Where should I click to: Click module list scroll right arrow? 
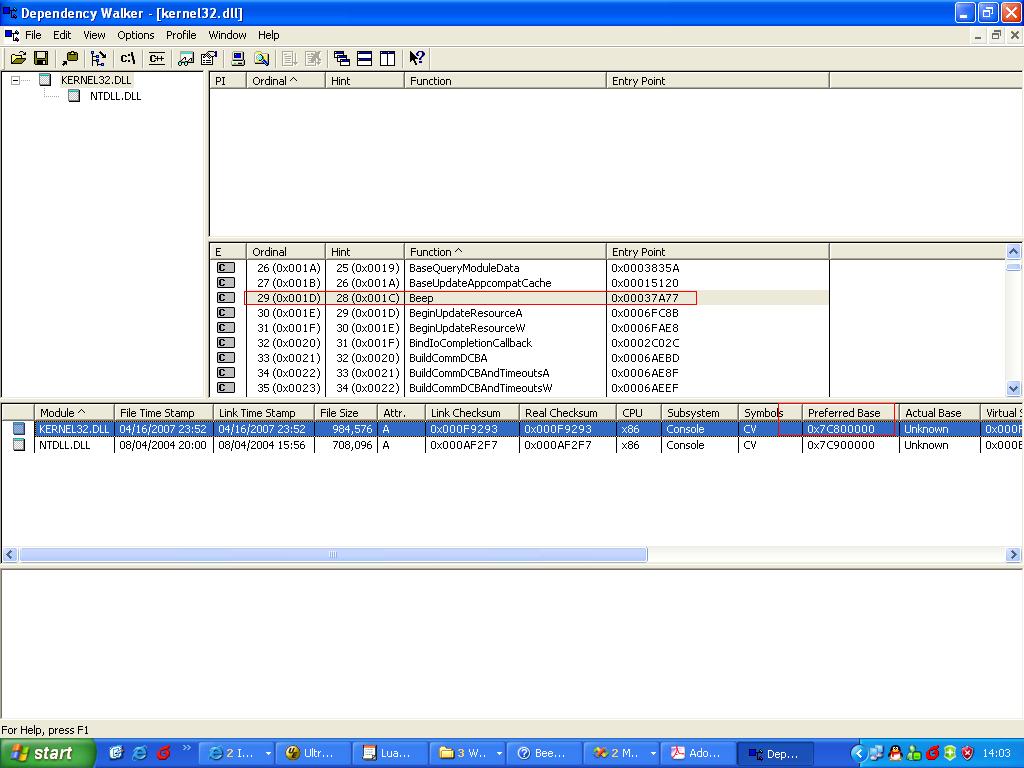[1014, 554]
